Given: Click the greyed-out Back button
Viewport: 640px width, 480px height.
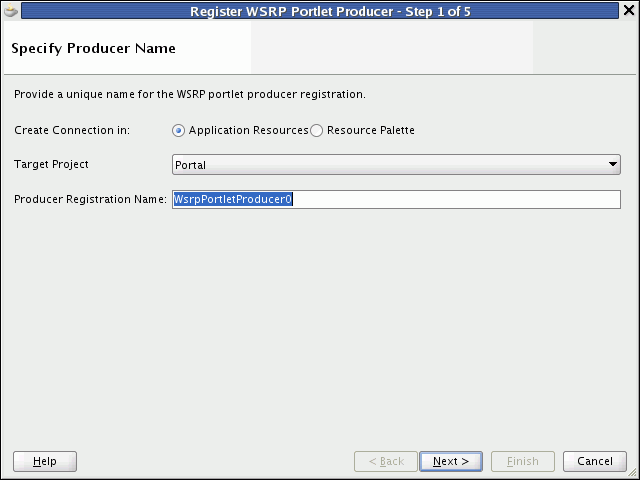Looking at the screenshot, I should [386, 461].
